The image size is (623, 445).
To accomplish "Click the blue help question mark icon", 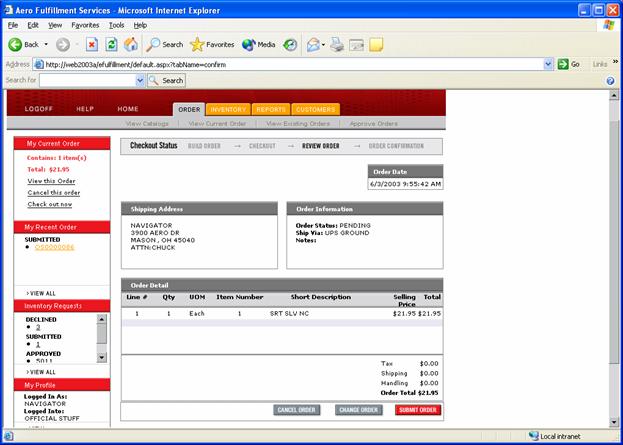I will click(611, 81).
